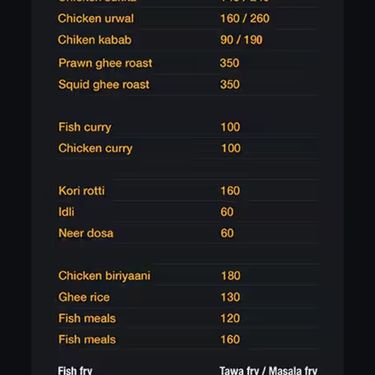Select the Neer dosa entry
This screenshot has width=375, height=375.
click(x=86, y=233)
